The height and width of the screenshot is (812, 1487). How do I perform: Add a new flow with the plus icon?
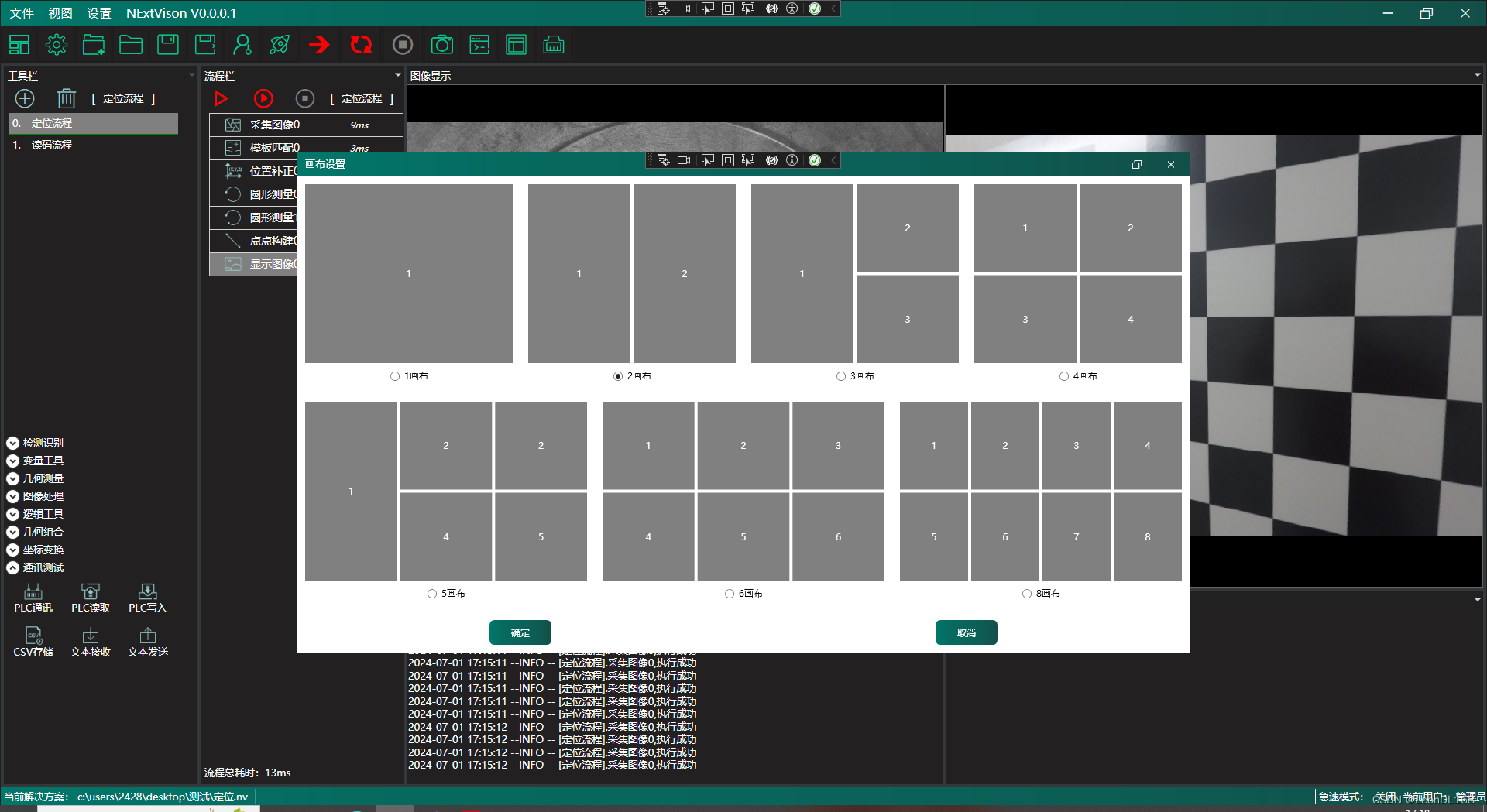click(x=24, y=98)
